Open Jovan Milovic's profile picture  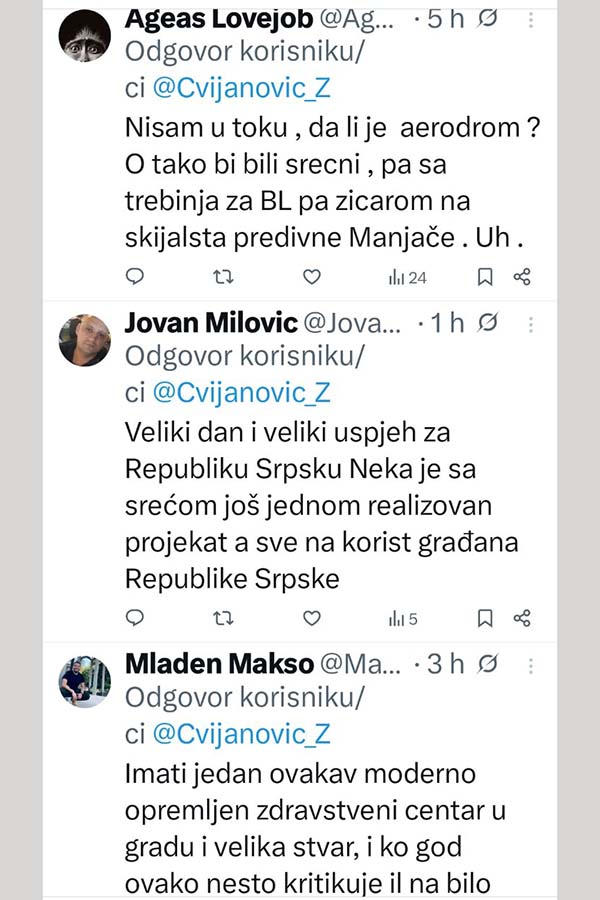pyautogui.click(x=85, y=340)
